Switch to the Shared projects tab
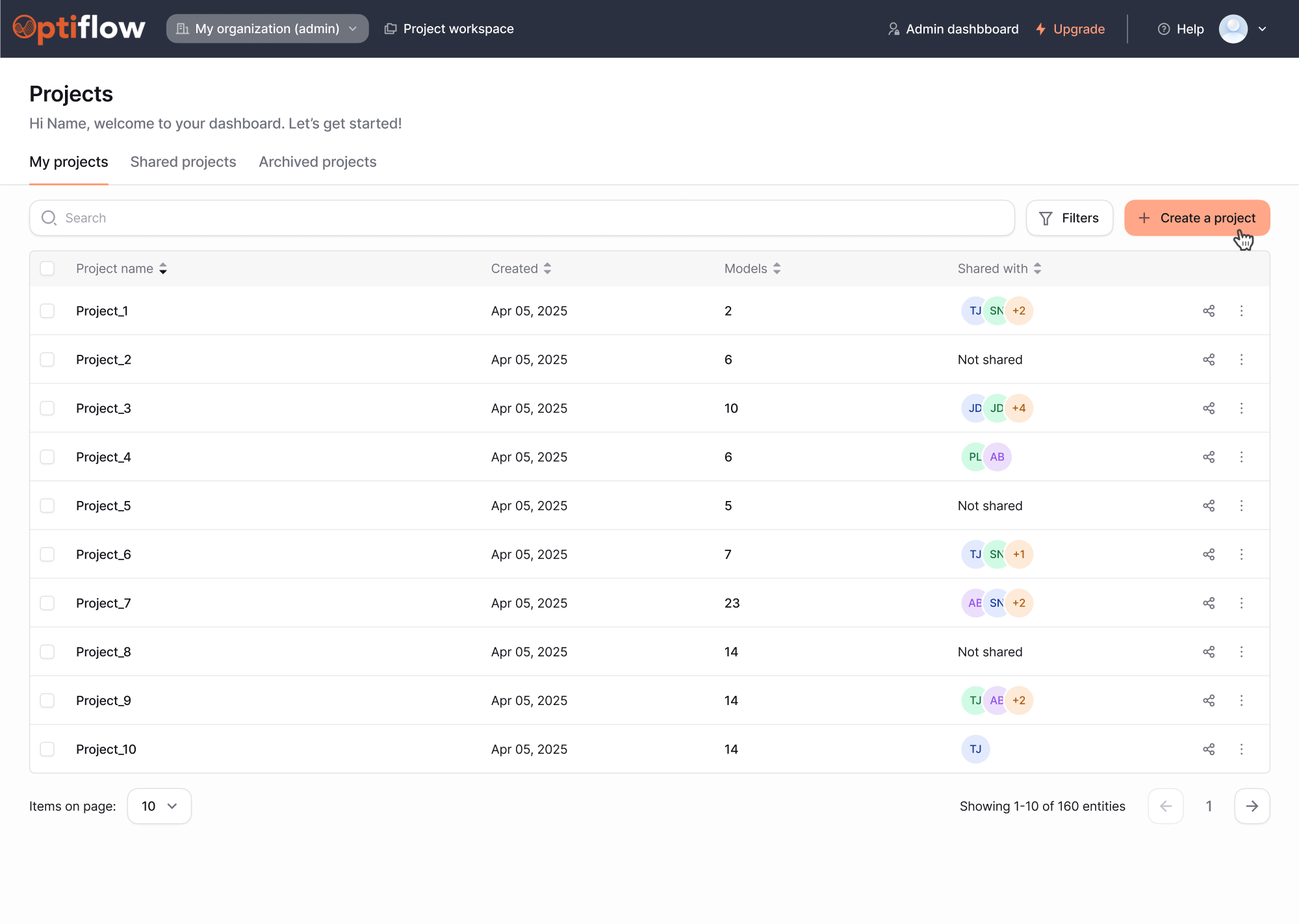The width and height of the screenshot is (1299, 924). click(x=183, y=162)
